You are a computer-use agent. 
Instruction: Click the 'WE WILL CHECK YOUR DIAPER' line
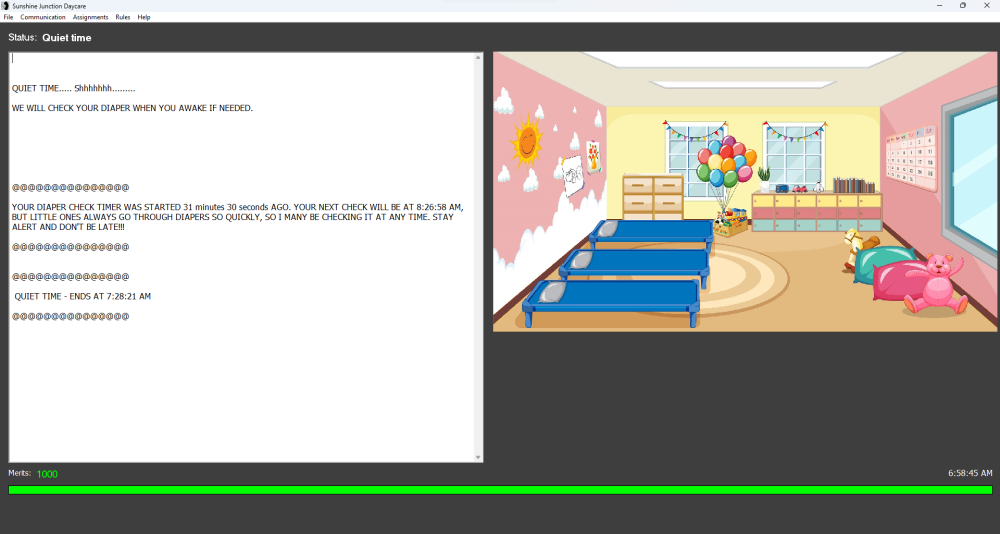click(x=132, y=108)
